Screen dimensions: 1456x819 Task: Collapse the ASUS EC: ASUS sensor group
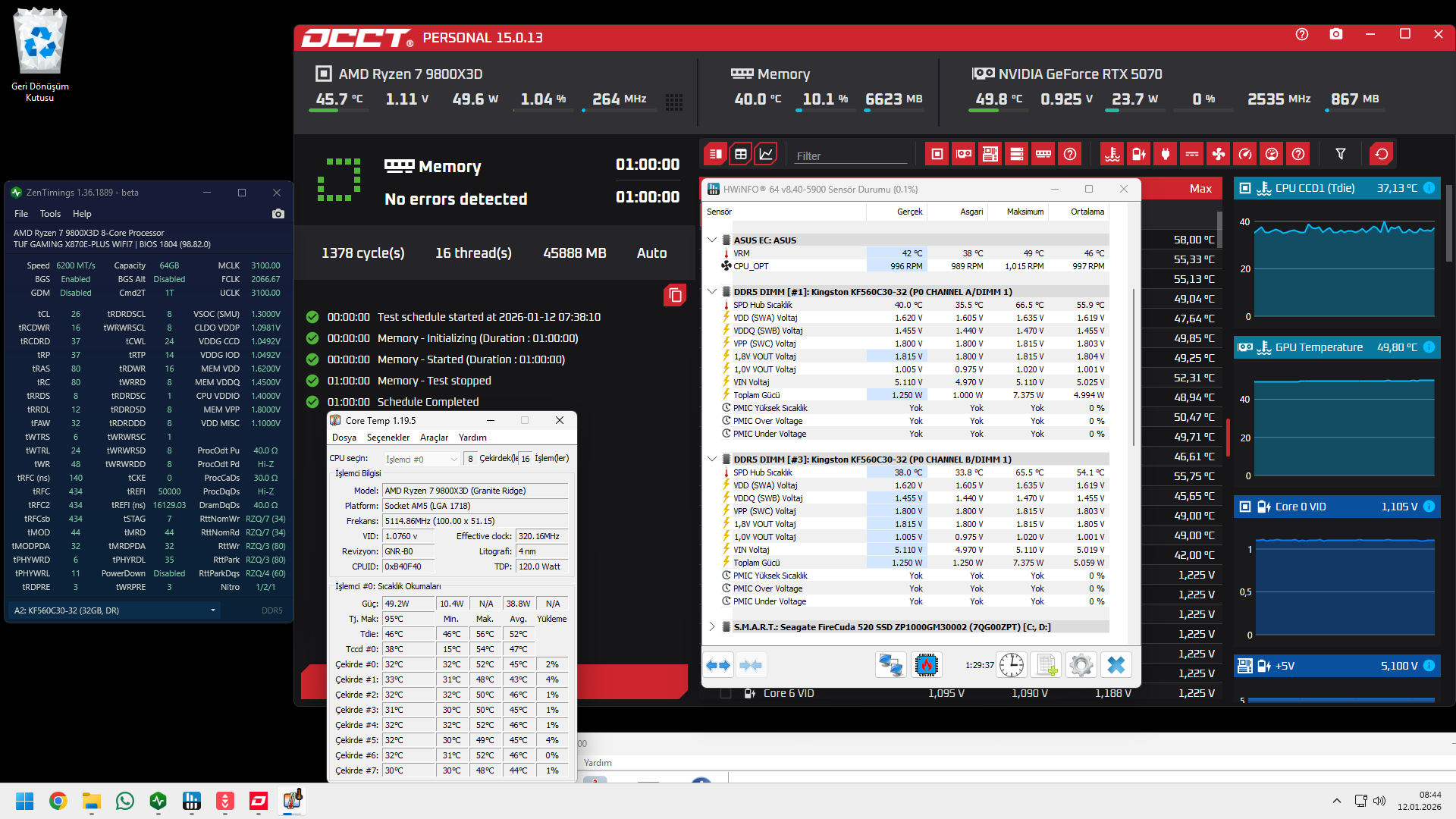point(712,240)
